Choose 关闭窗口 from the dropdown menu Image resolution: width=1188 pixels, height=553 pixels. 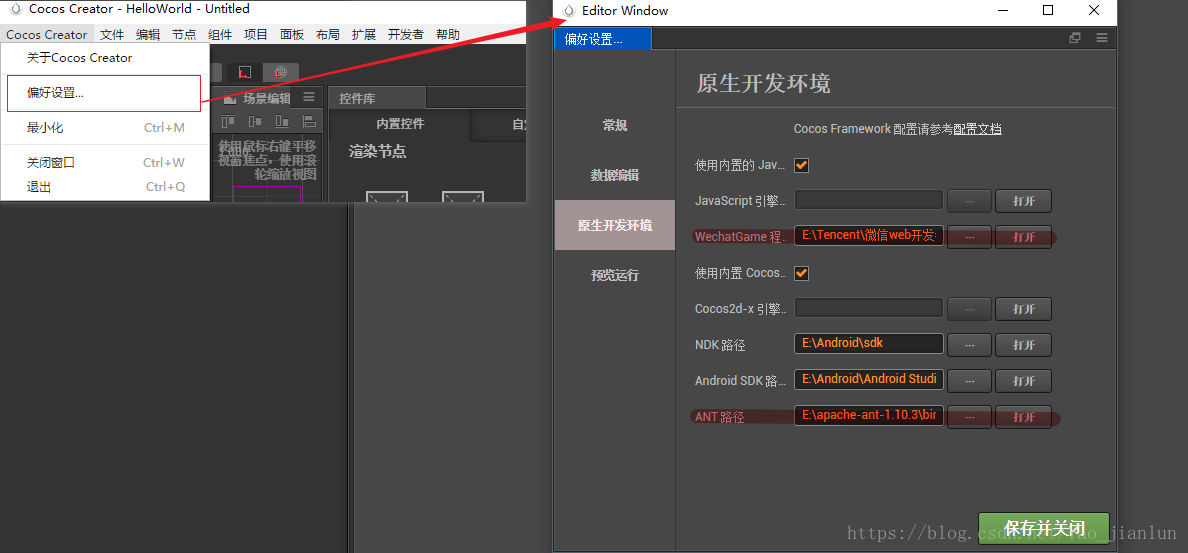tap(105, 162)
